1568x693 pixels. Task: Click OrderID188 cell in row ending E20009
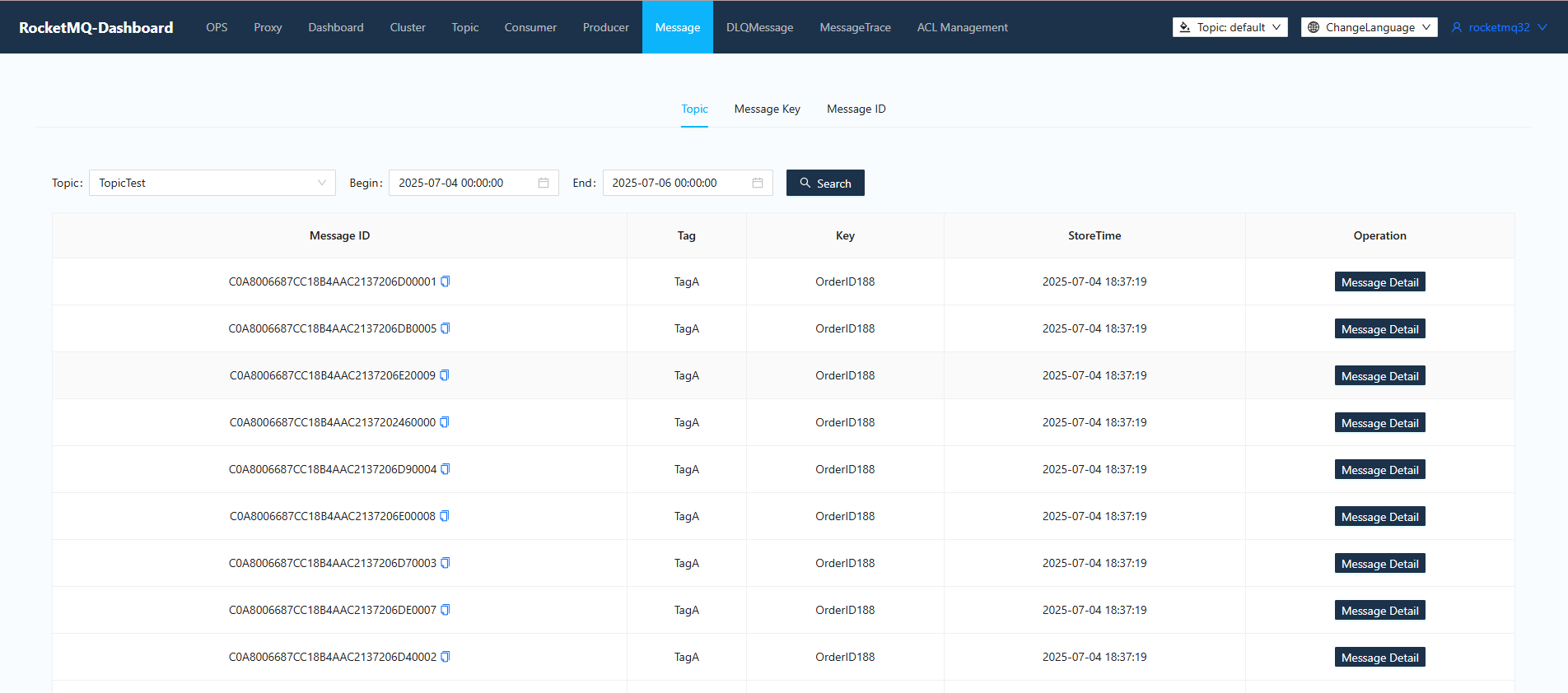(845, 375)
